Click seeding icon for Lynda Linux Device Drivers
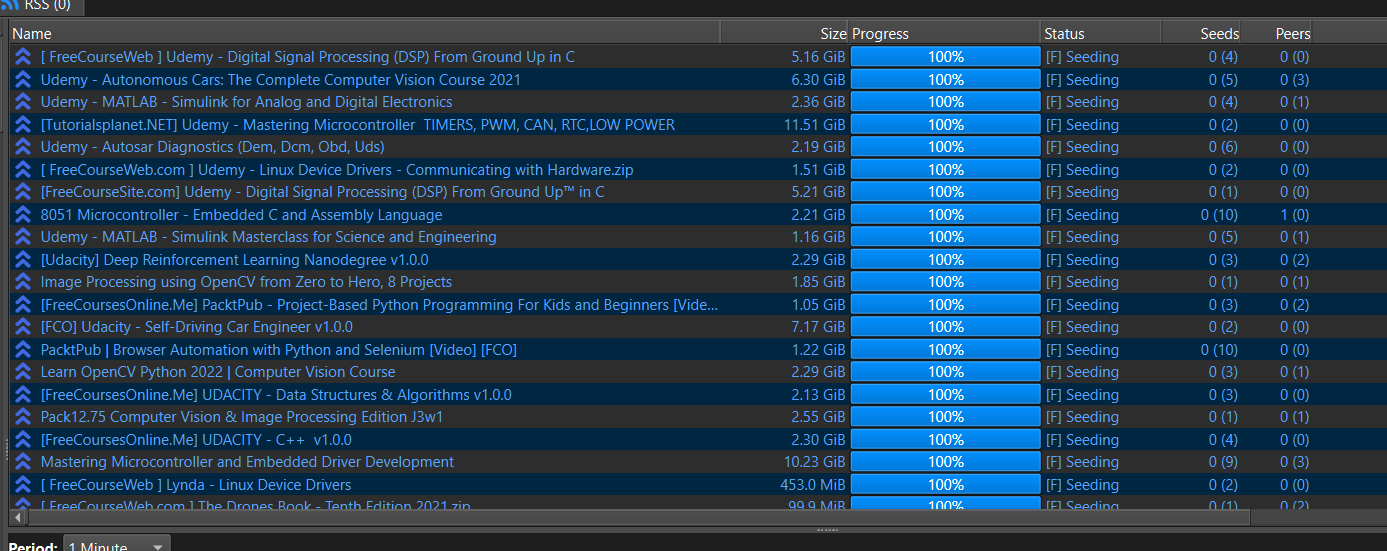This screenshot has height=551, width=1387. pyautogui.click(x=23, y=485)
